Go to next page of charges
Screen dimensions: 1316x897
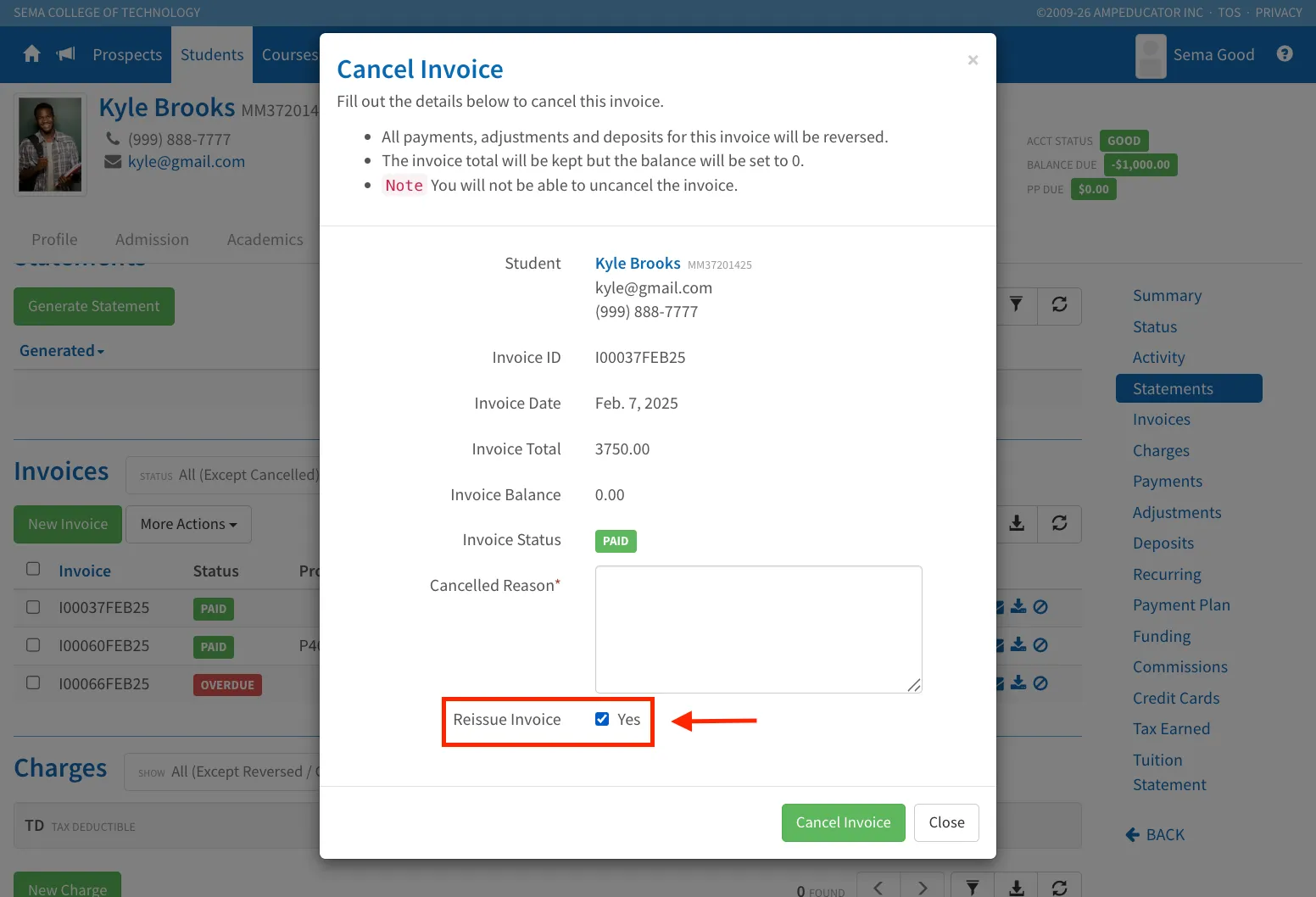[922, 888]
